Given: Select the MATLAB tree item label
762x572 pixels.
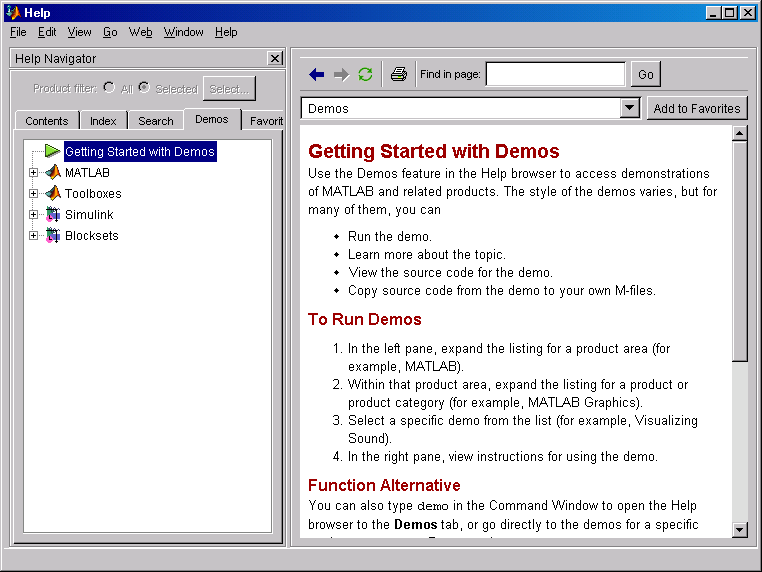Looking at the screenshot, I should tap(87, 173).
